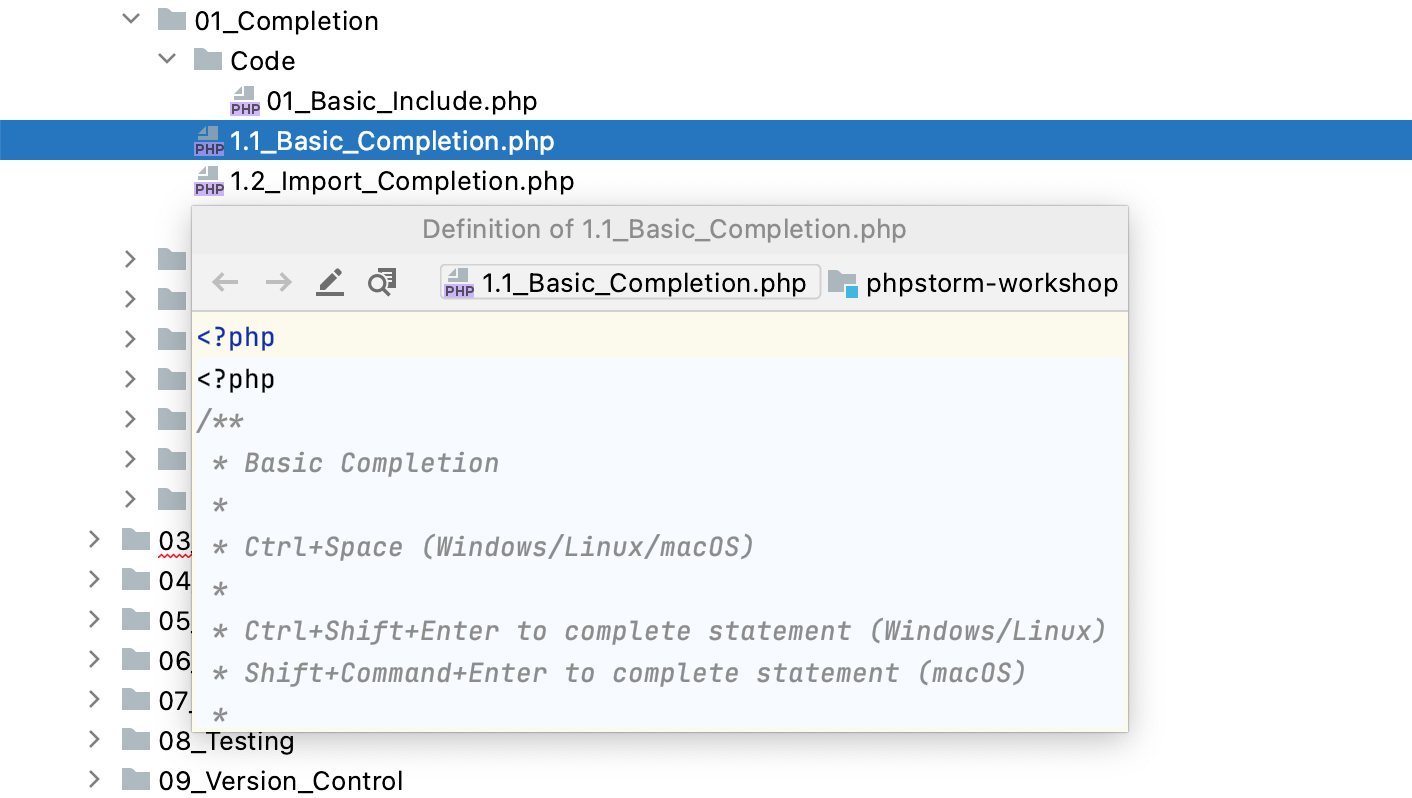This screenshot has width=1412, height=798.
Task: Click the PHP icon of 1.2_Import_Completion.php
Action: click(x=209, y=181)
